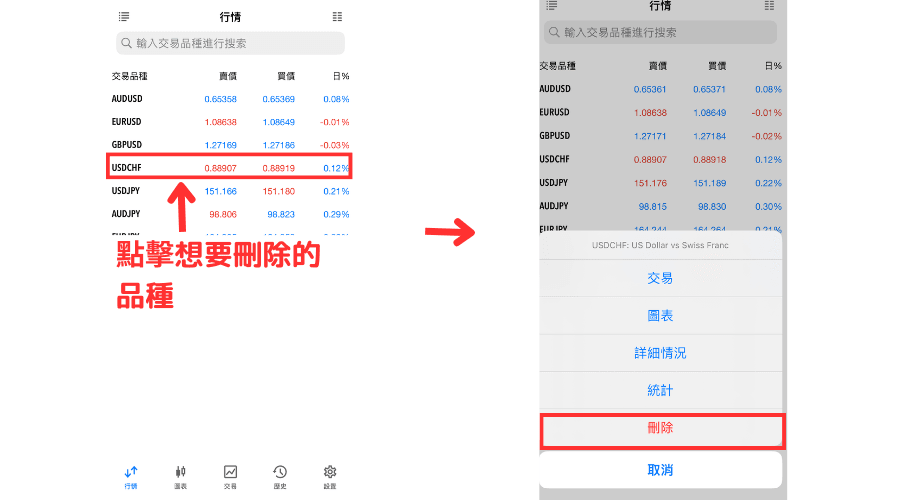Image resolution: width=900 pixels, height=500 pixels.
Task: Select the EURUSD row in left quote list
Action: tap(230, 122)
